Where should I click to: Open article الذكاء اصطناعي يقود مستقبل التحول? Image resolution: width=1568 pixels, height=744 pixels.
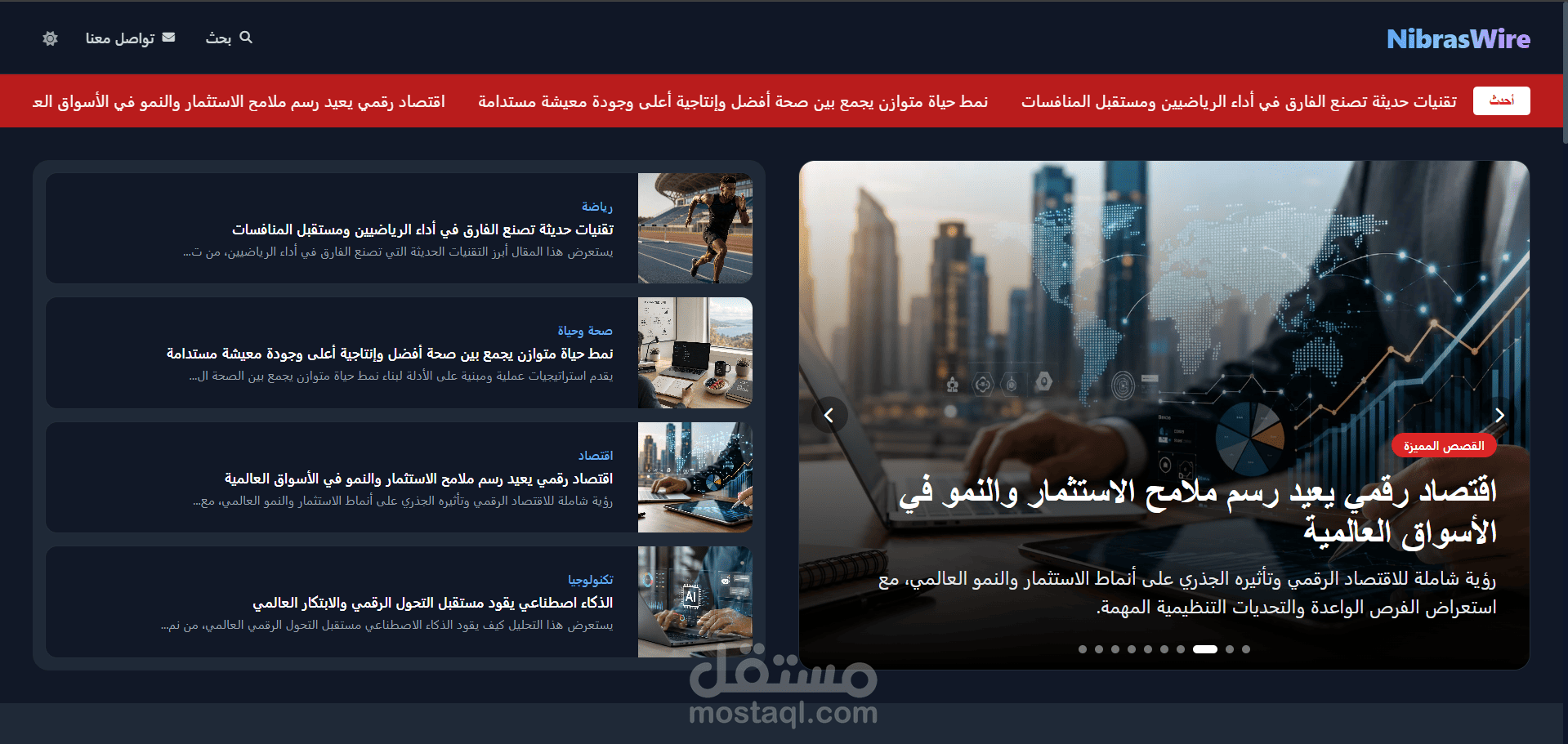coord(432,603)
